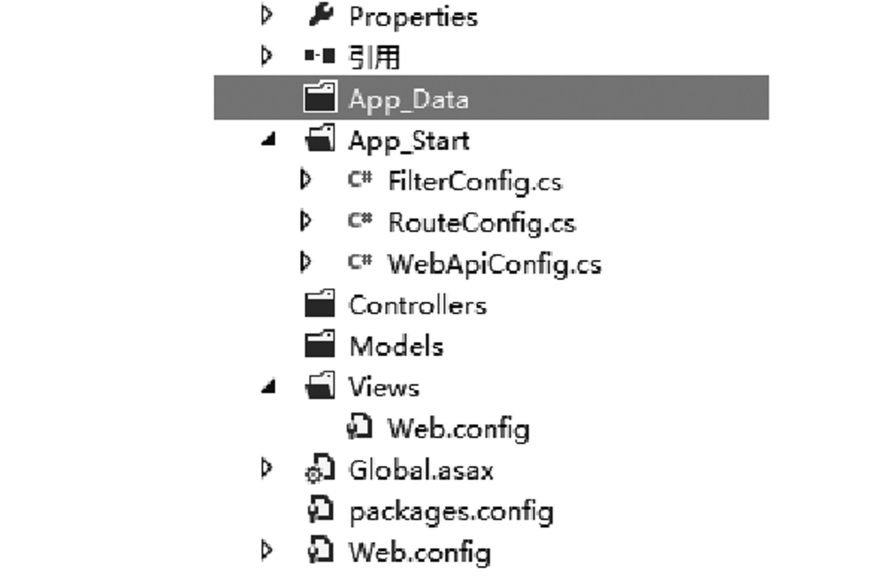
Task: Expand the FilterConfig.cs node
Action: click(306, 181)
